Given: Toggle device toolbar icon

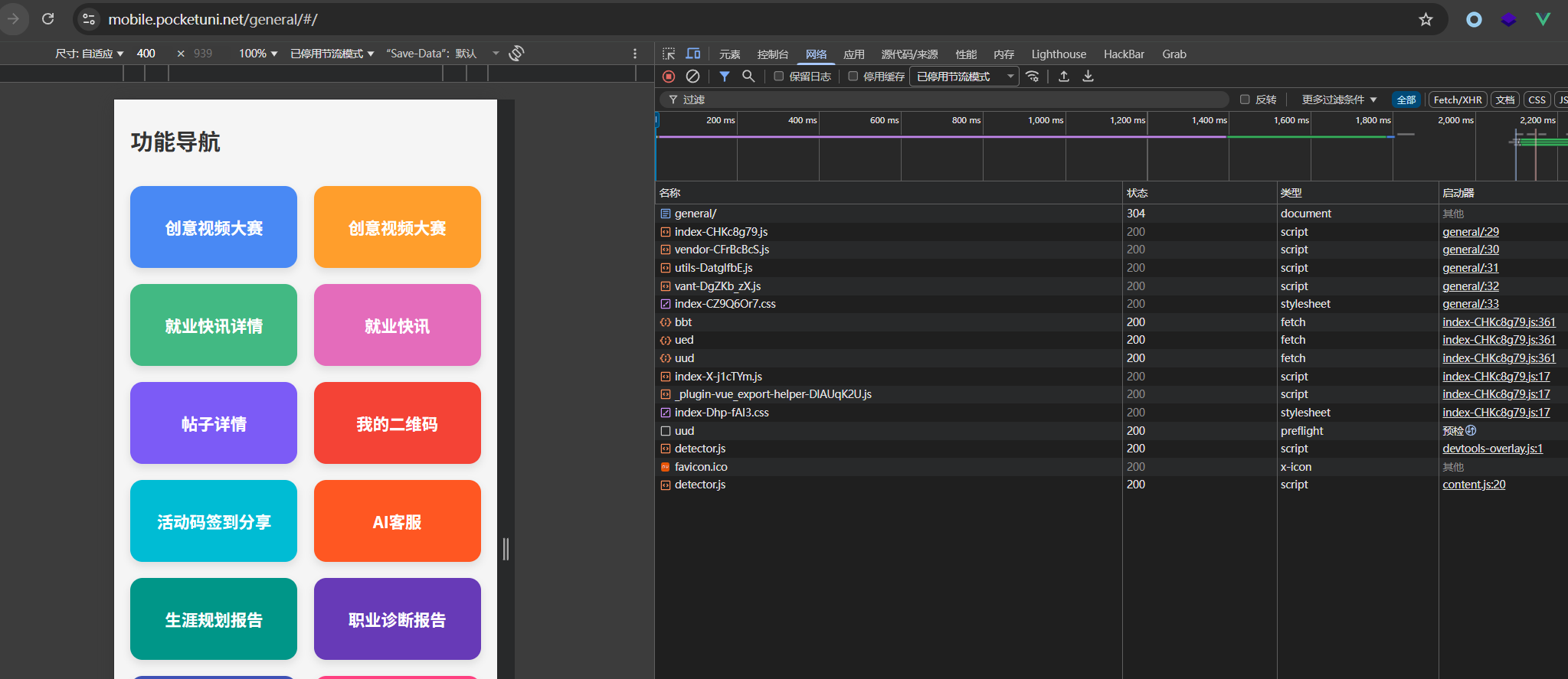Looking at the screenshot, I should (693, 54).
